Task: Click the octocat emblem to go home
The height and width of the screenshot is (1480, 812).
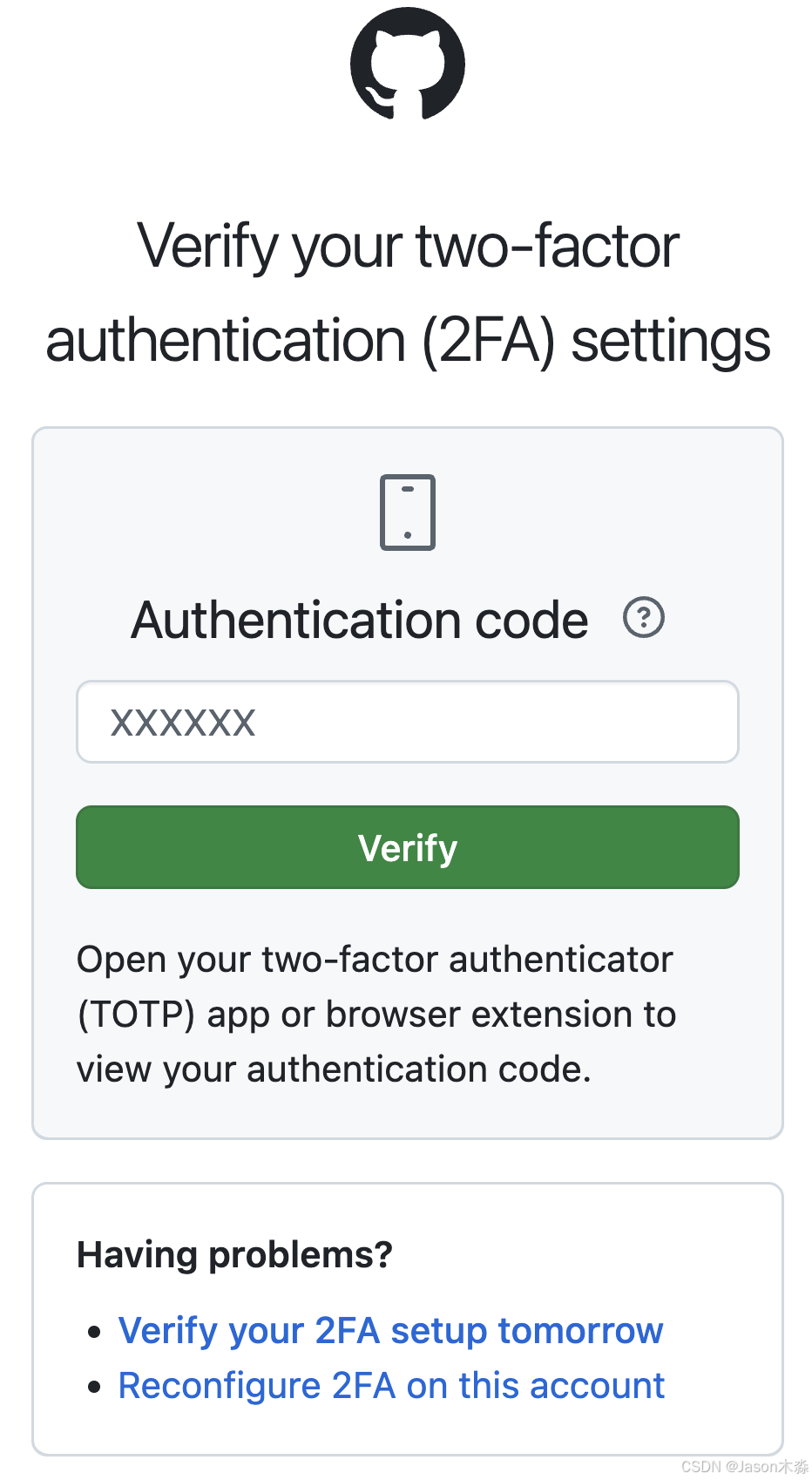Action: 406,63
